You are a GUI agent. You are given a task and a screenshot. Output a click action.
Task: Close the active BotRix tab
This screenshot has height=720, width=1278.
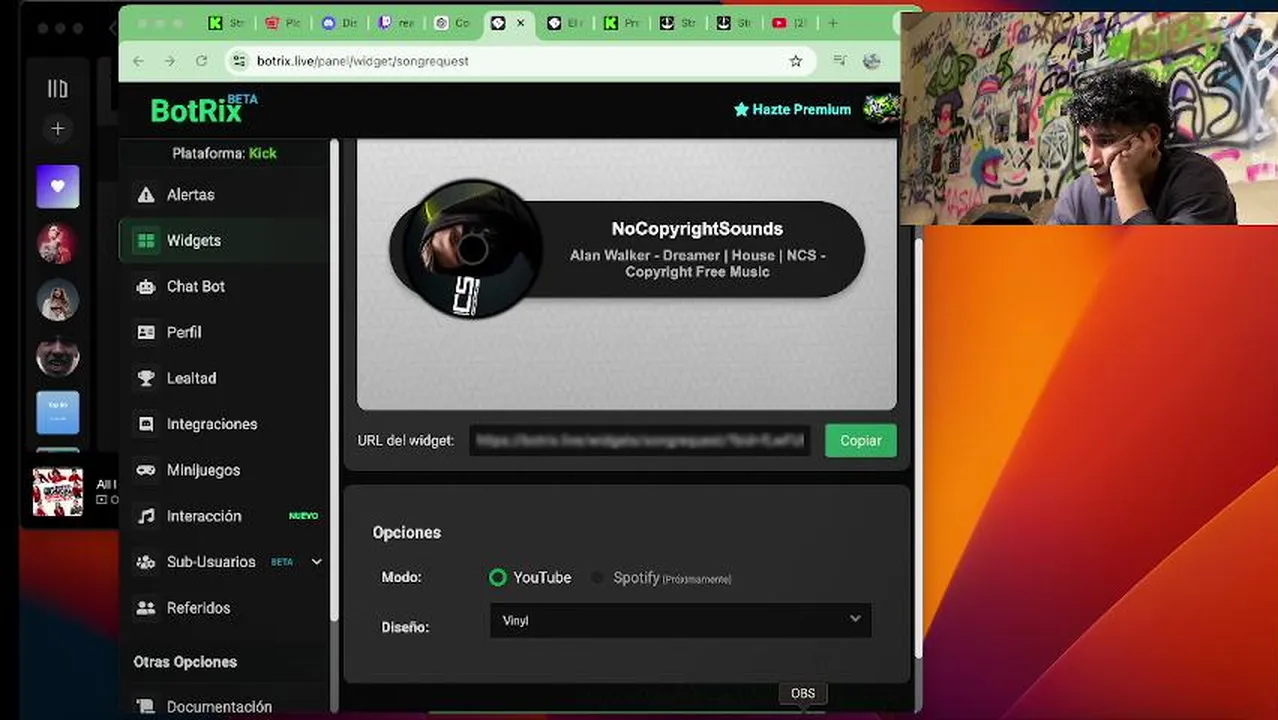pyautogui.click(x=520, y=23)
